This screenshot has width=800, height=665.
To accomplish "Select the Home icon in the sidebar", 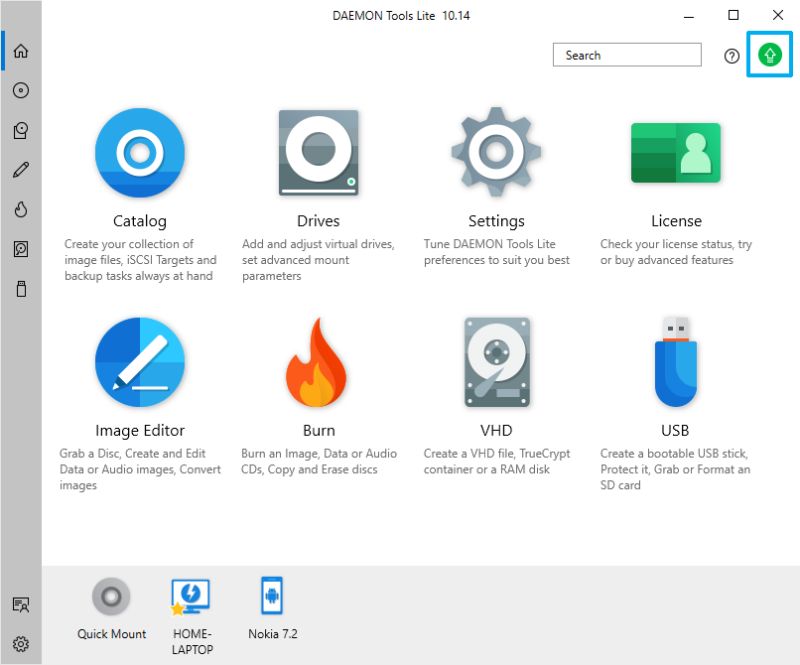I will click(x=22, y=50).
